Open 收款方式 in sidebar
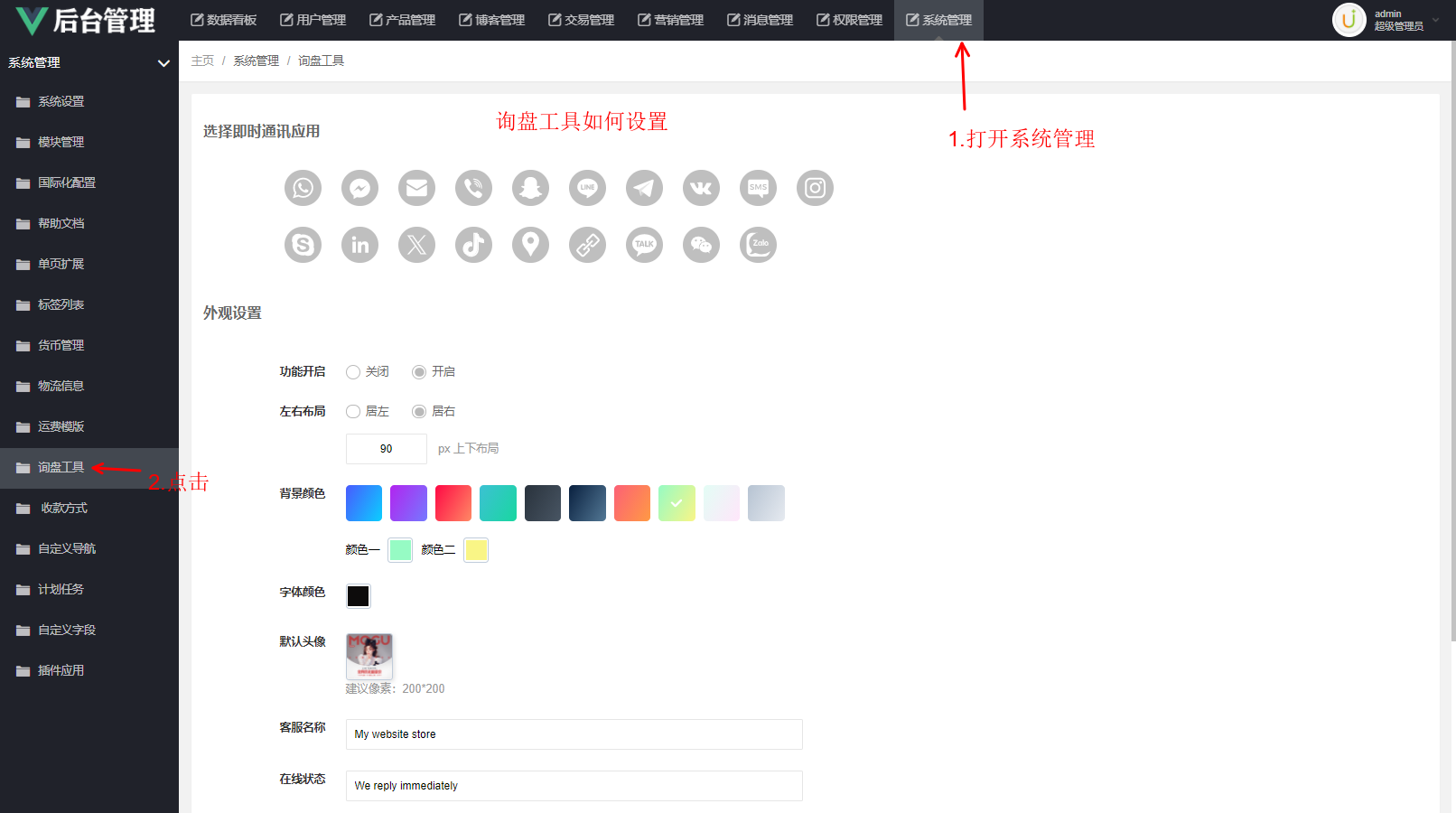 tap(89, 509)
